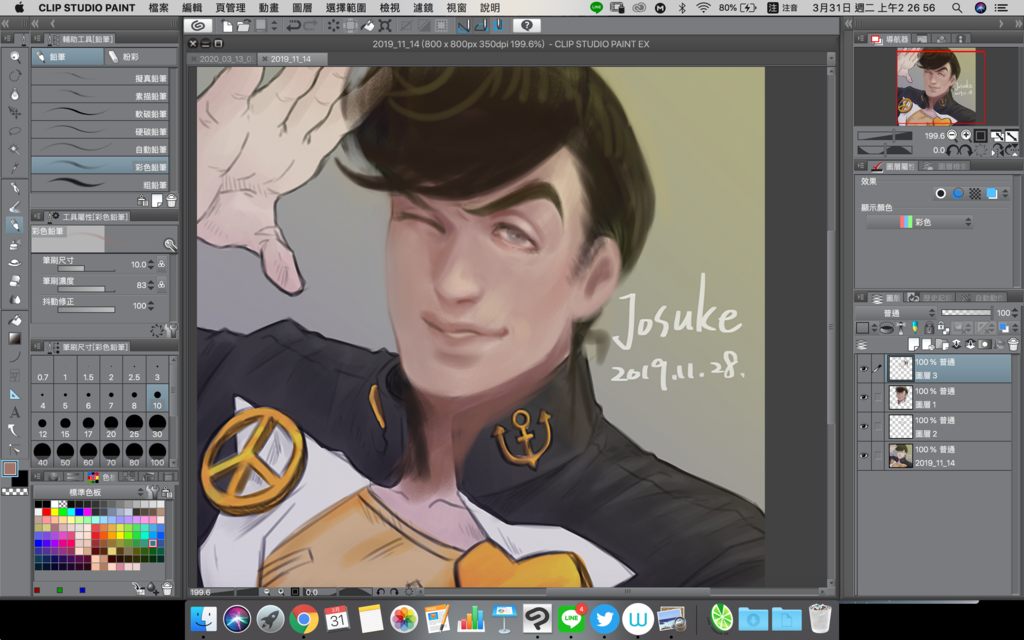Open Save options arrows in command bar
The height and width of the screenshot is (640, 1024).
tap(274, 25)
